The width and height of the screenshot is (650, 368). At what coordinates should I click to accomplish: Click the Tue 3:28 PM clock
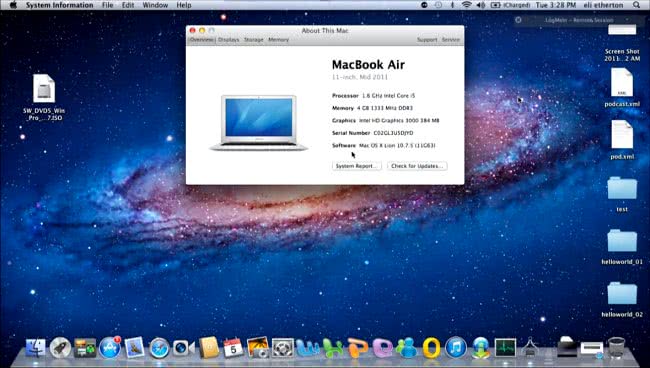click(556, 5)
